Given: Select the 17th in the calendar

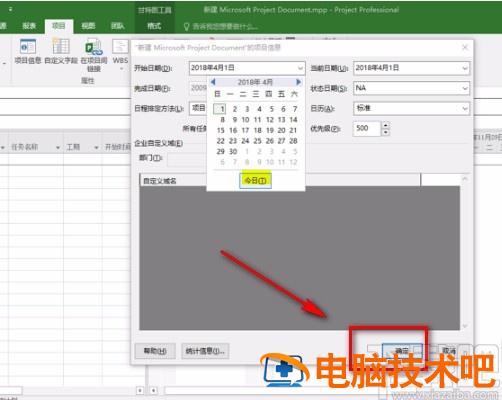Looking at the screenshot, I should (245, 130).
